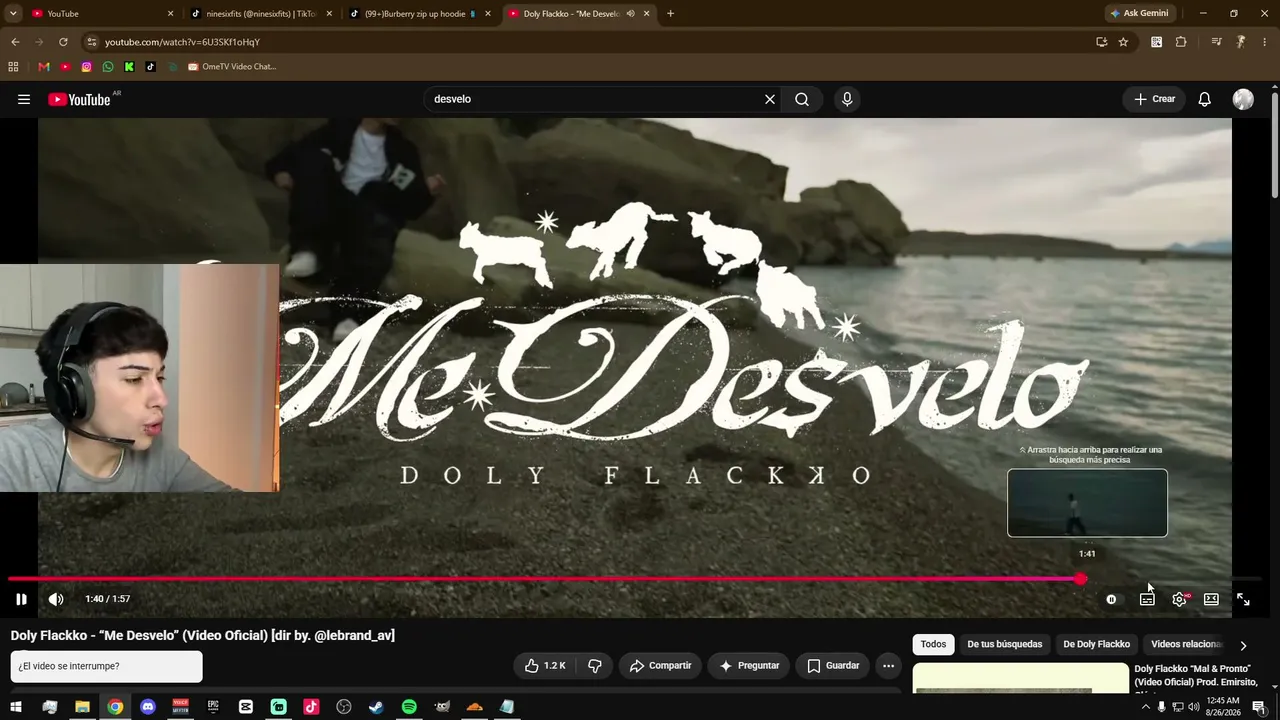Open the Gmail bookmark

click(43, 67)
